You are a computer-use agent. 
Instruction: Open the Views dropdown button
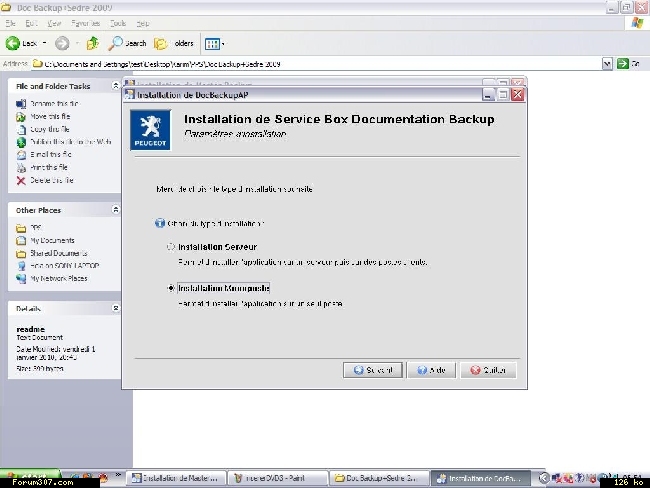pos(214,44)
